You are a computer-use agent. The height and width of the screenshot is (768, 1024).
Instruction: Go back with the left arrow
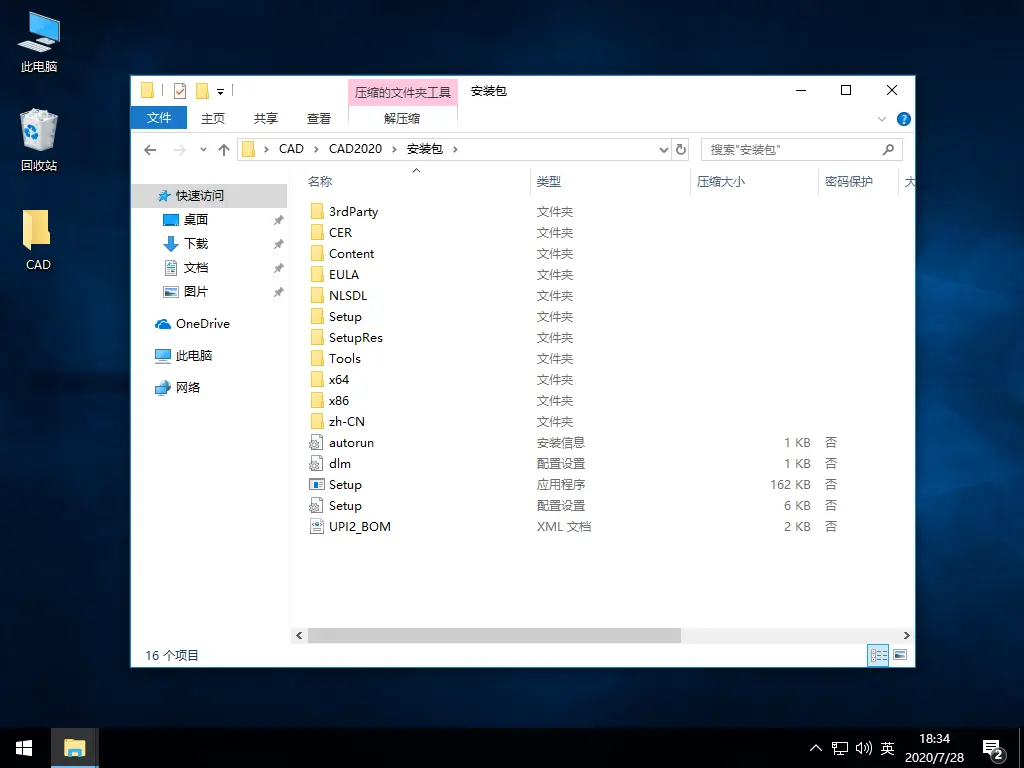(x=150, y=150)
